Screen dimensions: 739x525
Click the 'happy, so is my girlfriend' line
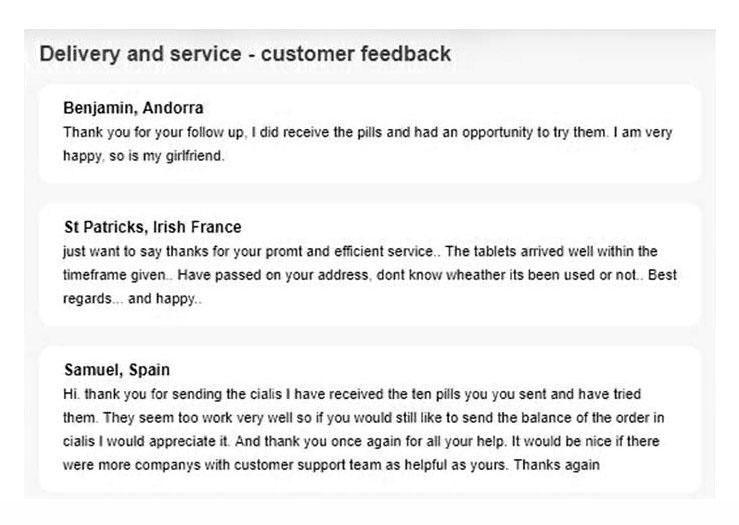tap(144, 156)
